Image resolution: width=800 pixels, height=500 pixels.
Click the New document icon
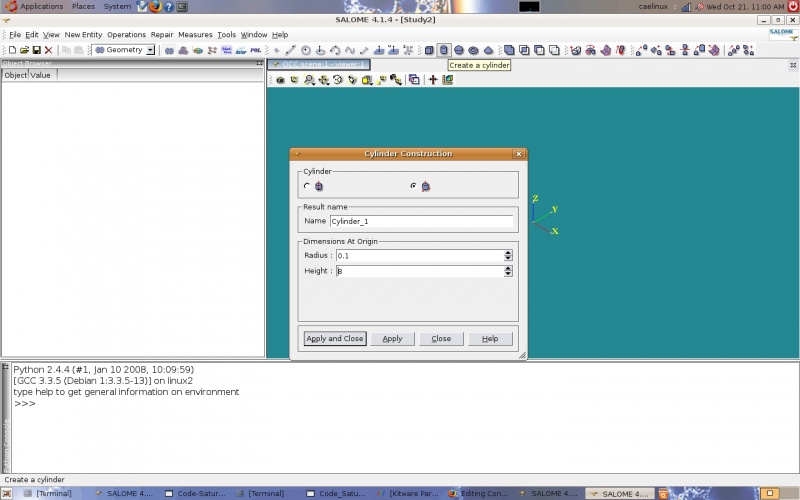pyautogui.click(x=12, y=50)
